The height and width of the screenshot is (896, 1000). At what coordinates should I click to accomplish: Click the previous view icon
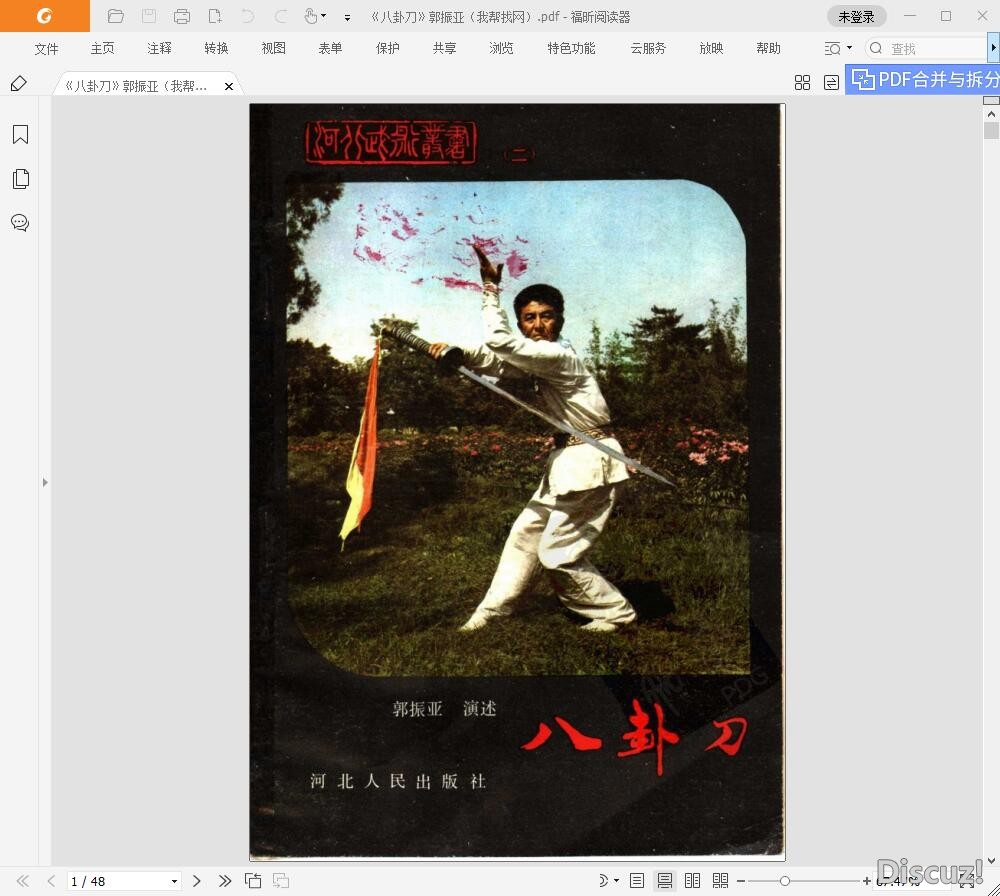pos(253,881)
